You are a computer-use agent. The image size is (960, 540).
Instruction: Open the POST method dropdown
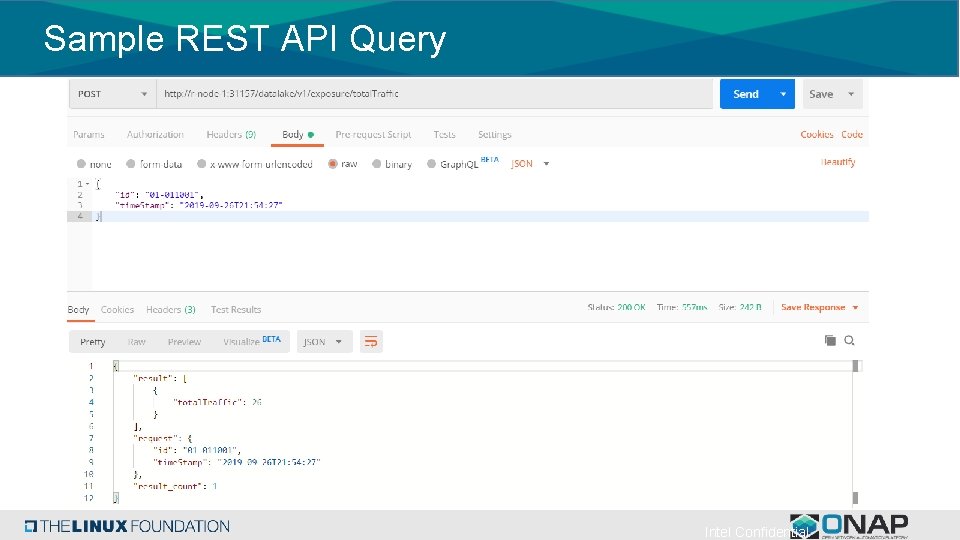coord(113,94)
